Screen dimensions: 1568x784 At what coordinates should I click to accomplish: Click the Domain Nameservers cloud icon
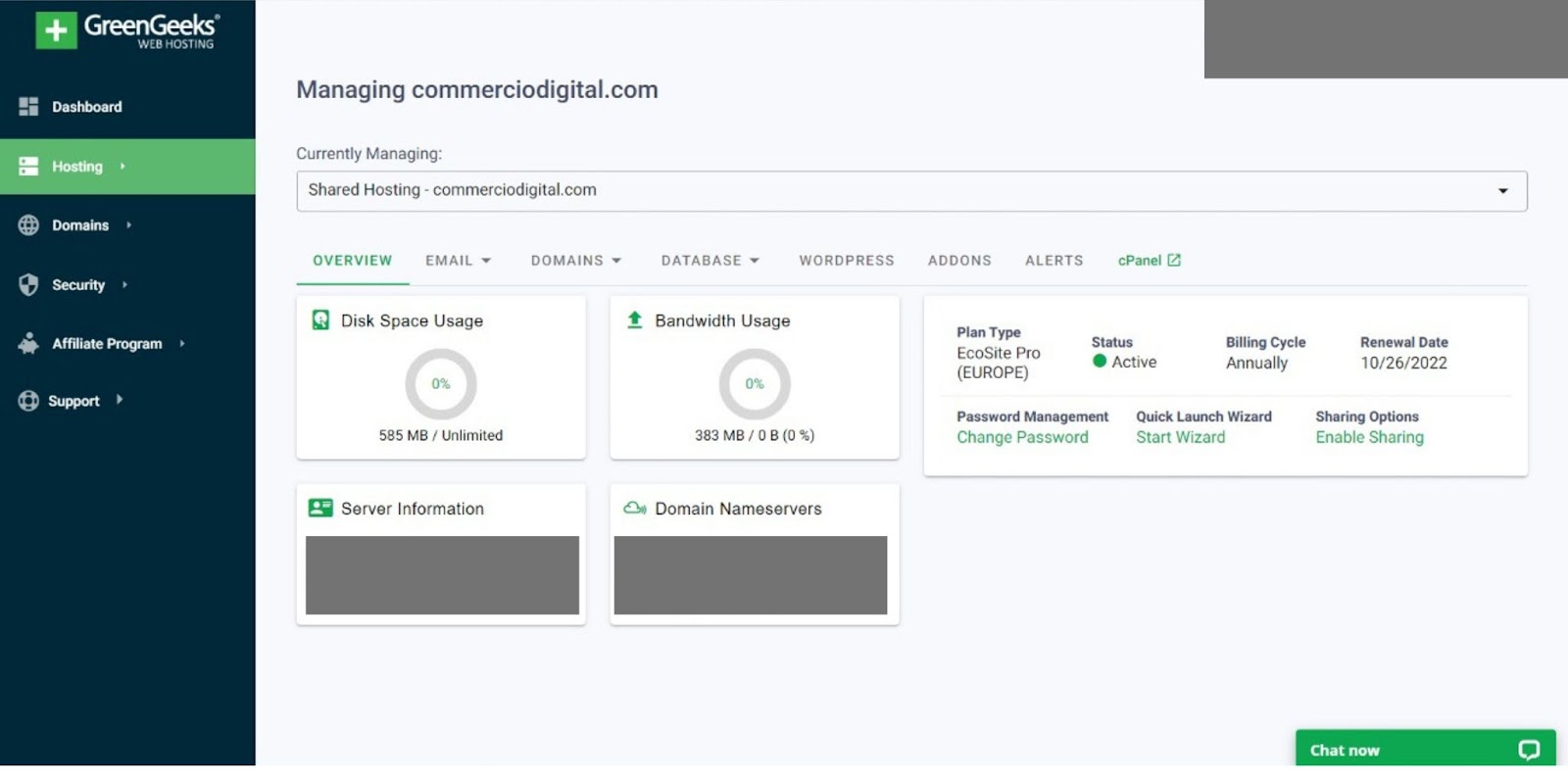coord(635,508)
